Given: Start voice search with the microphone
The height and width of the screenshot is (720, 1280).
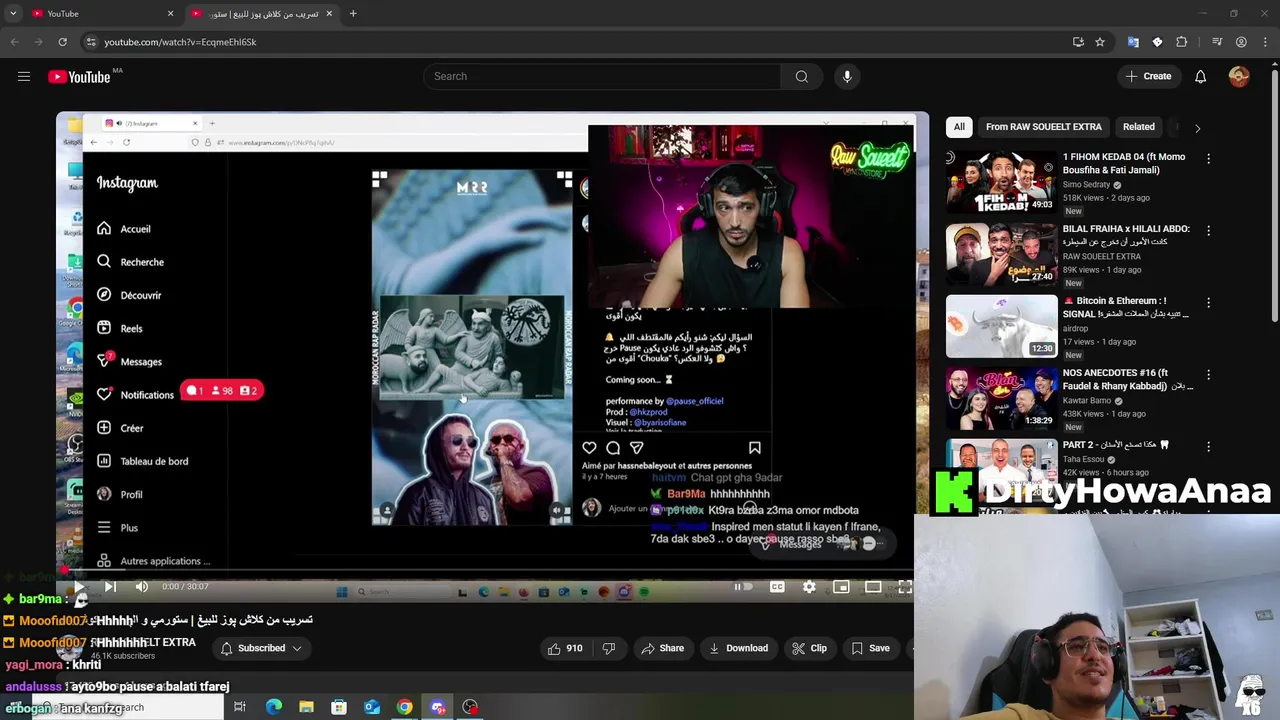Looking at the screenshot, I should point(847,76).
